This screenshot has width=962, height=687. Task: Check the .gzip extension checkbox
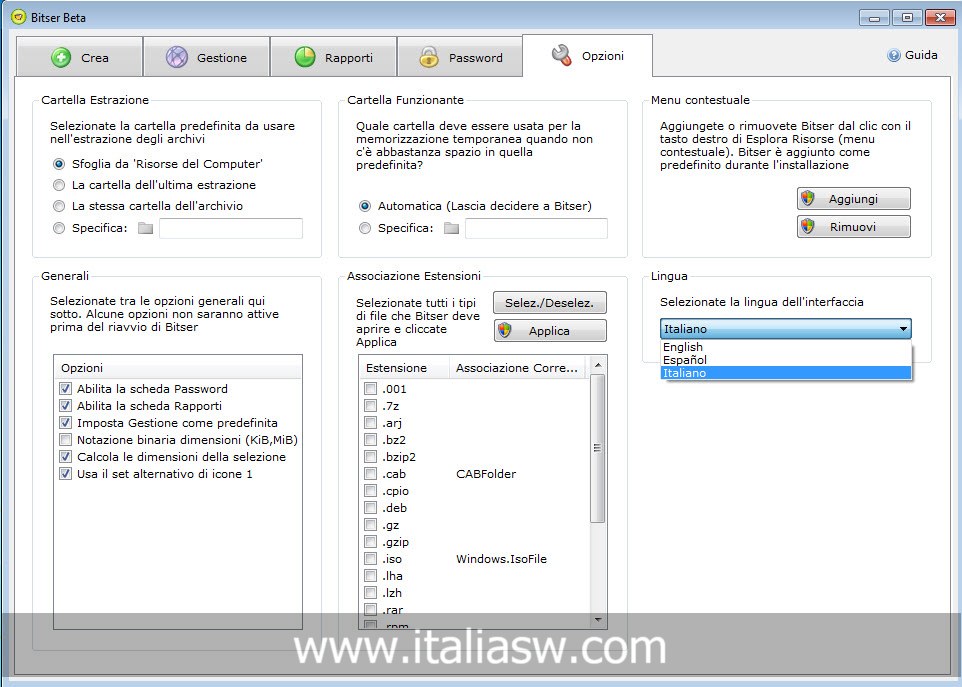coord(371,542)
